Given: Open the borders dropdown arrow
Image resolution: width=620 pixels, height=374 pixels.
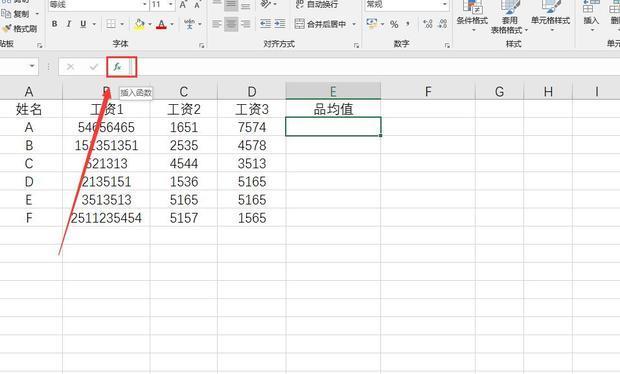Looking at the screenshot, I should [122, 24].
